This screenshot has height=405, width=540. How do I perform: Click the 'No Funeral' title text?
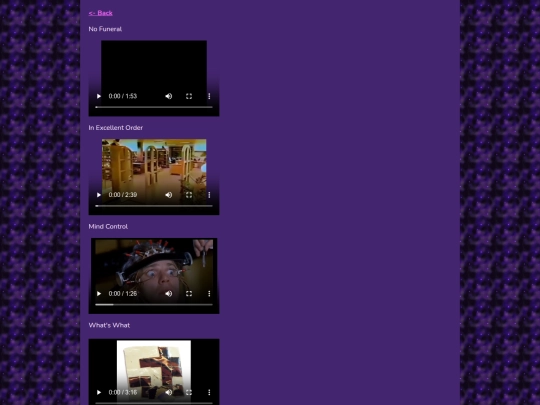pos(105,29)
